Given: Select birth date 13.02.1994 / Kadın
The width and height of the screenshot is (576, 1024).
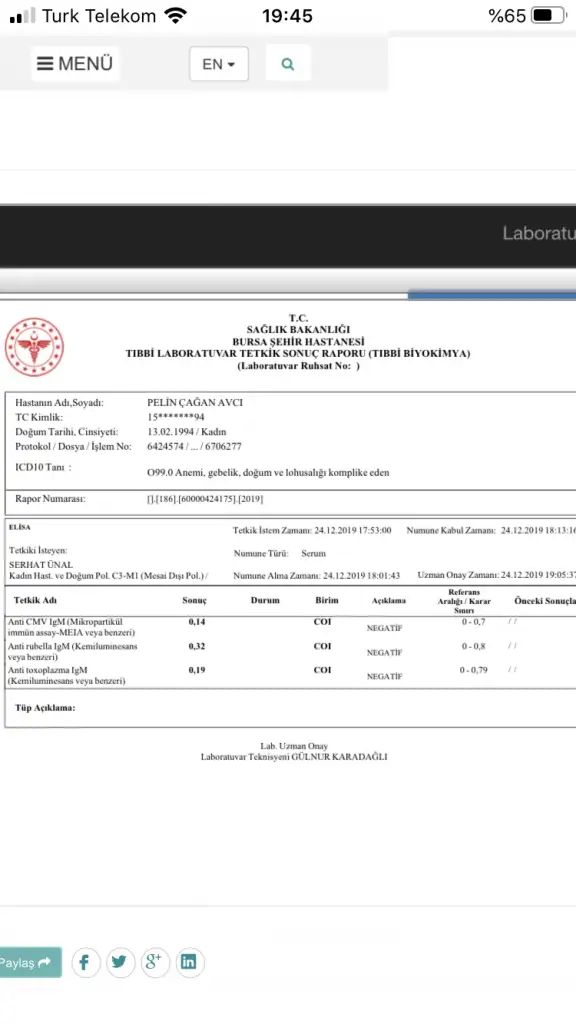Looking at the screenshot, I should coord(187,432).
